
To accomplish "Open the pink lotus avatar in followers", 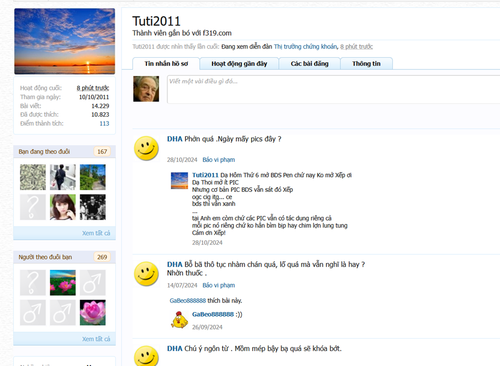I will coord(93,313).
